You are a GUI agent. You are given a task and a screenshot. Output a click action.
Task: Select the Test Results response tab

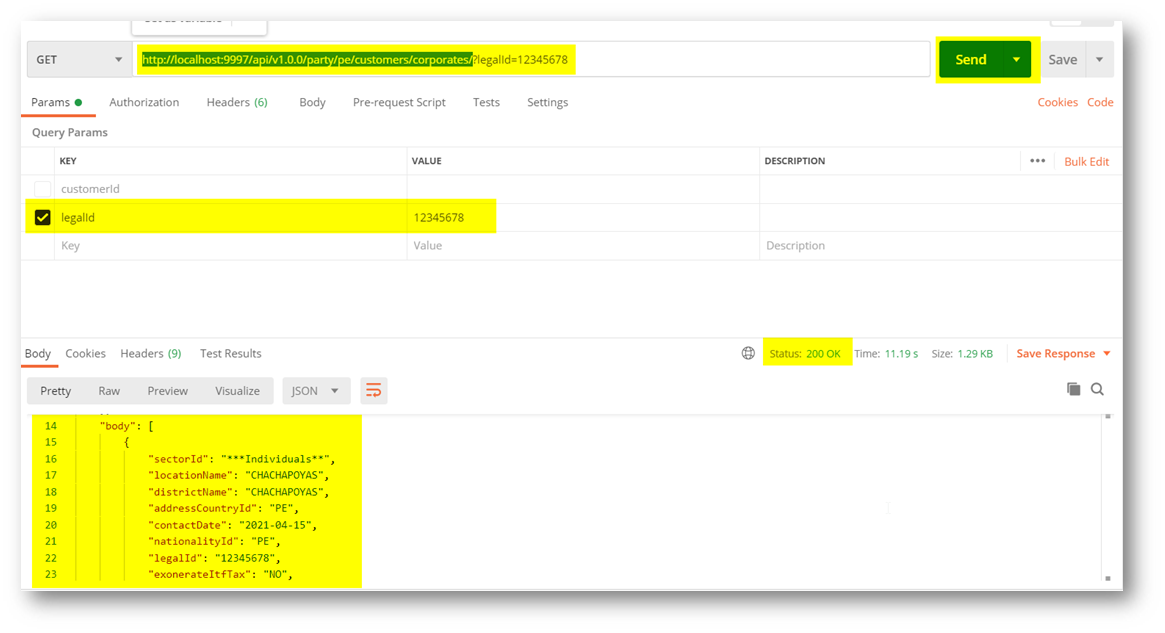tap(230, 353)
